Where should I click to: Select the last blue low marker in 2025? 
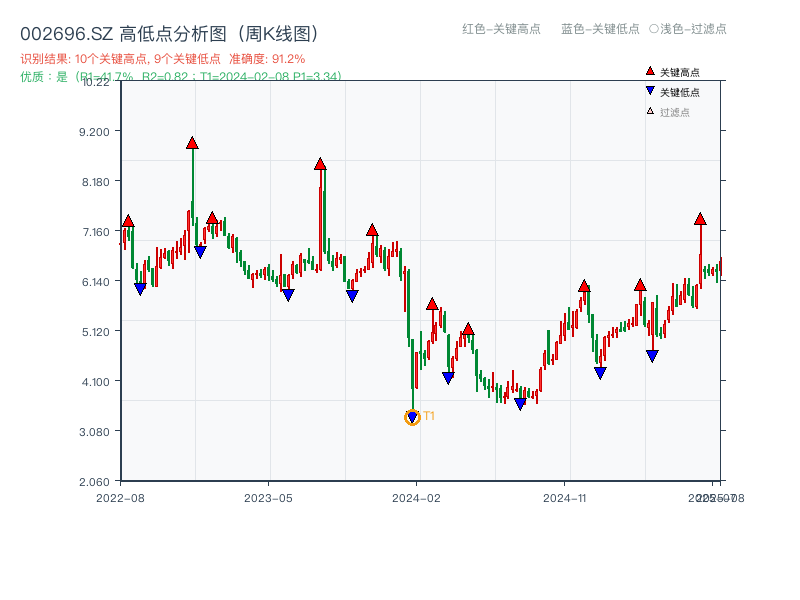(x=652, y=356)
